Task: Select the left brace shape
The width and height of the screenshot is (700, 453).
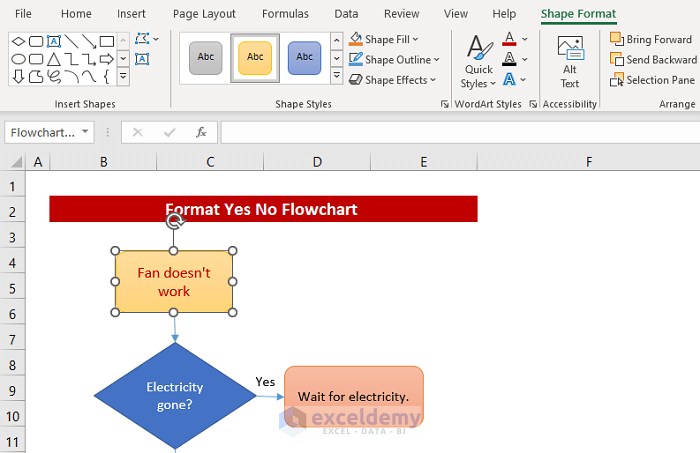Action: [106, 76]
